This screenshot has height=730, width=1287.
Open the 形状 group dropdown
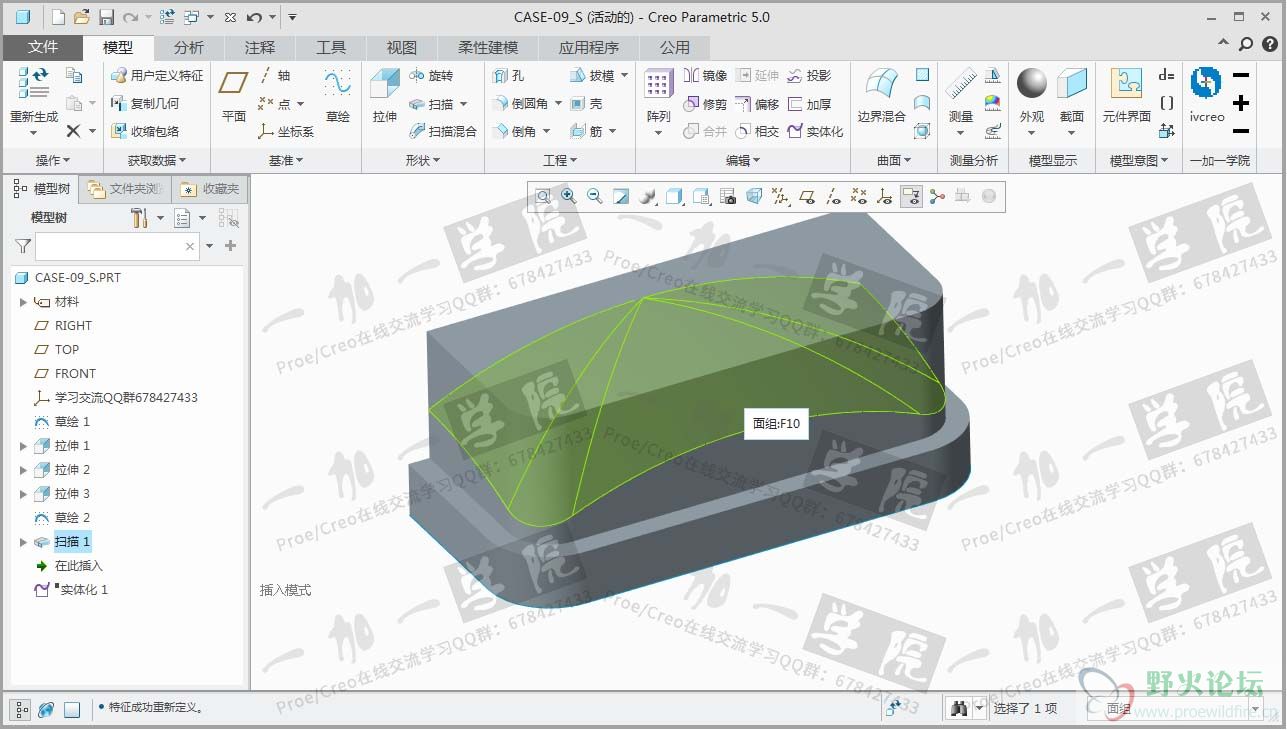pos(423,160)
